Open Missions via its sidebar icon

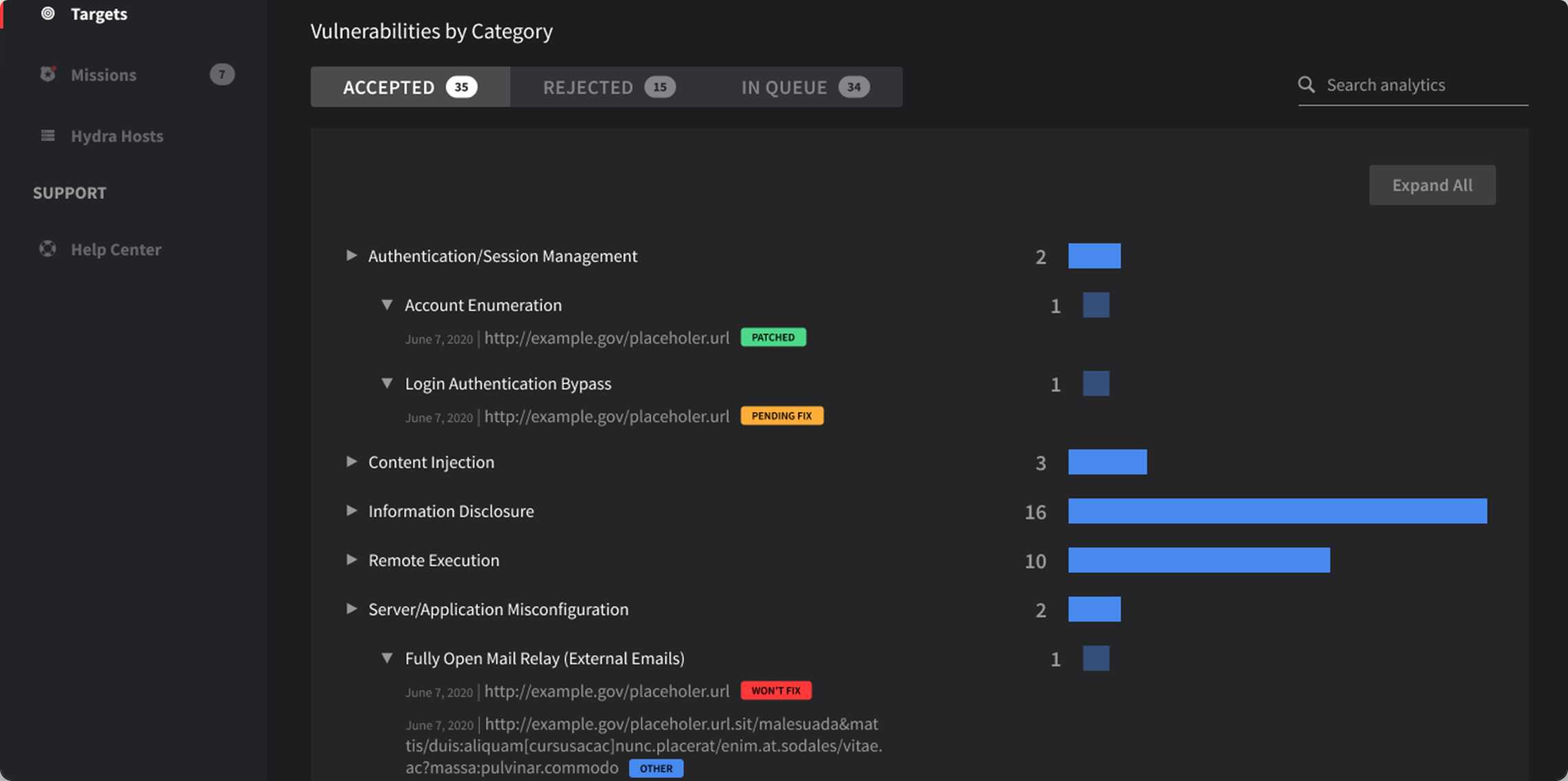pos(47,74)
